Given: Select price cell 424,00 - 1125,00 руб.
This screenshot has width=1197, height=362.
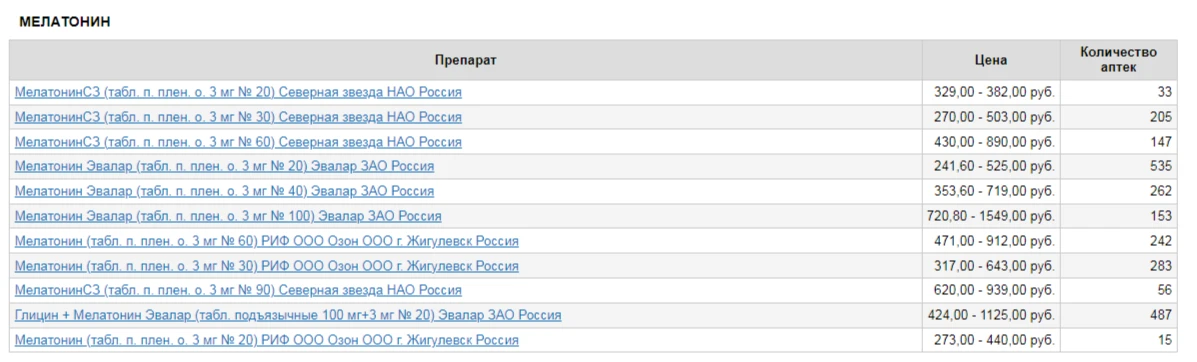Looking at the screenshot, I should 991,315.
